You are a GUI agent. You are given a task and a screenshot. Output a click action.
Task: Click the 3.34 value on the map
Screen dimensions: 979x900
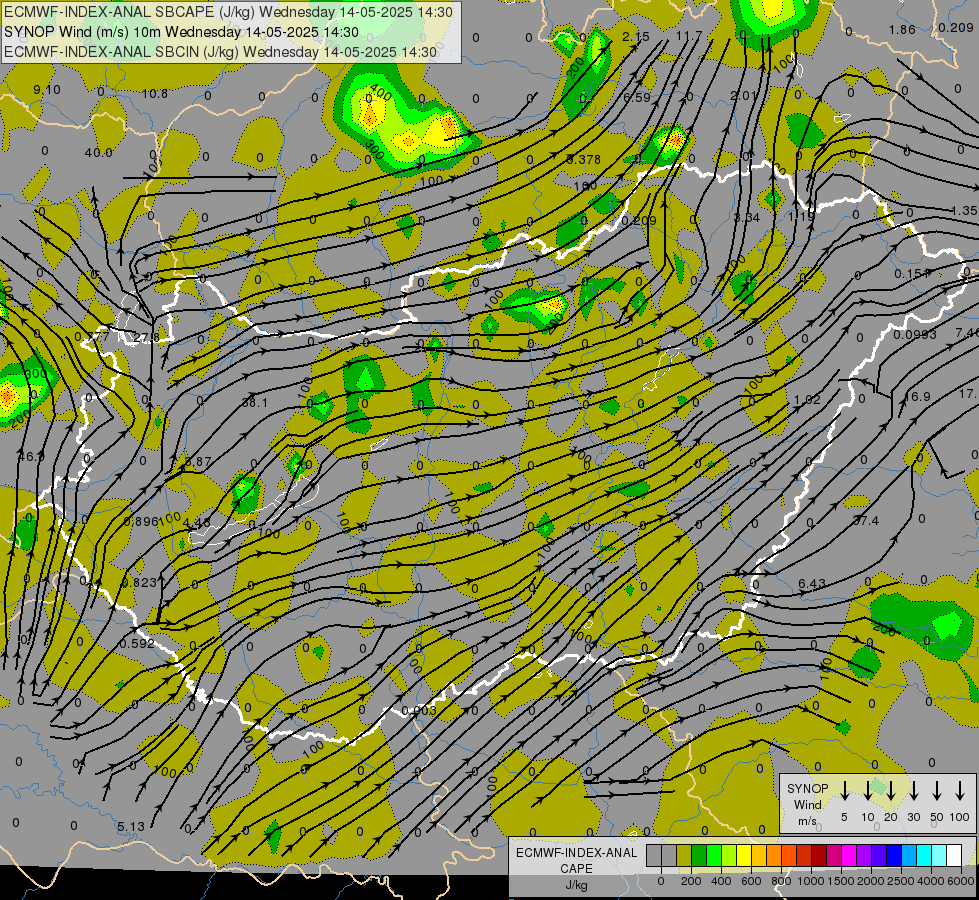coord(747,217)
